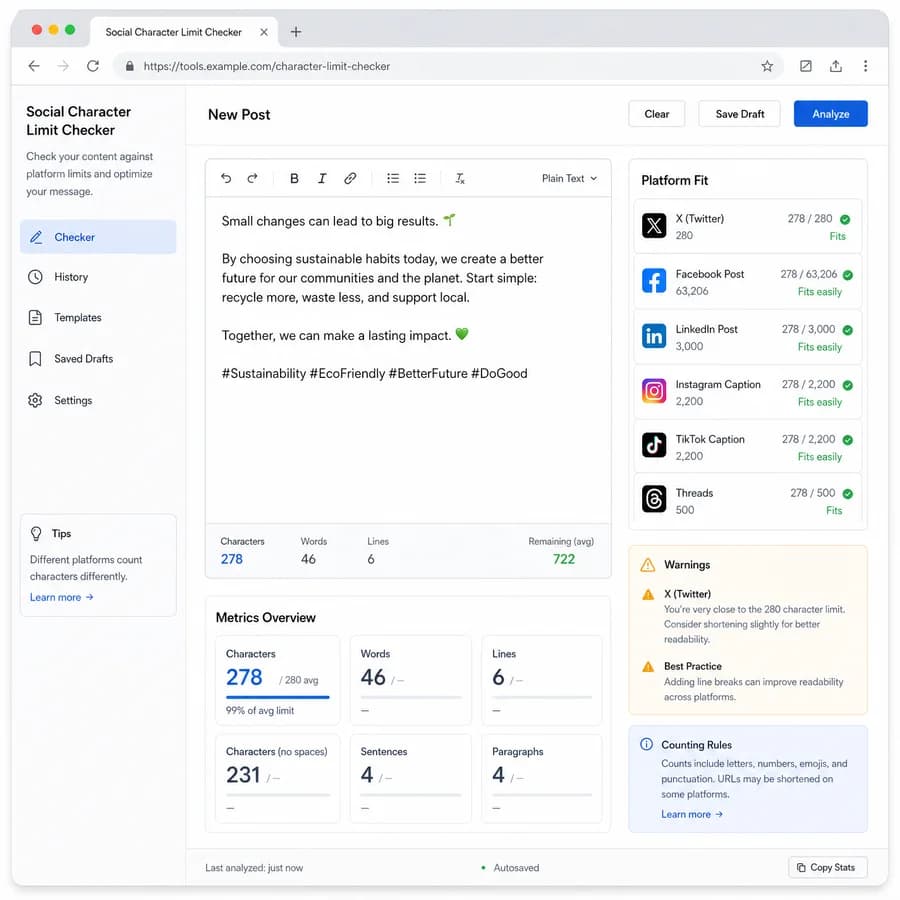Screen dimensions: 900x900
Task: Close the Social Character Limit Checker tab
Action: [264, 32]
